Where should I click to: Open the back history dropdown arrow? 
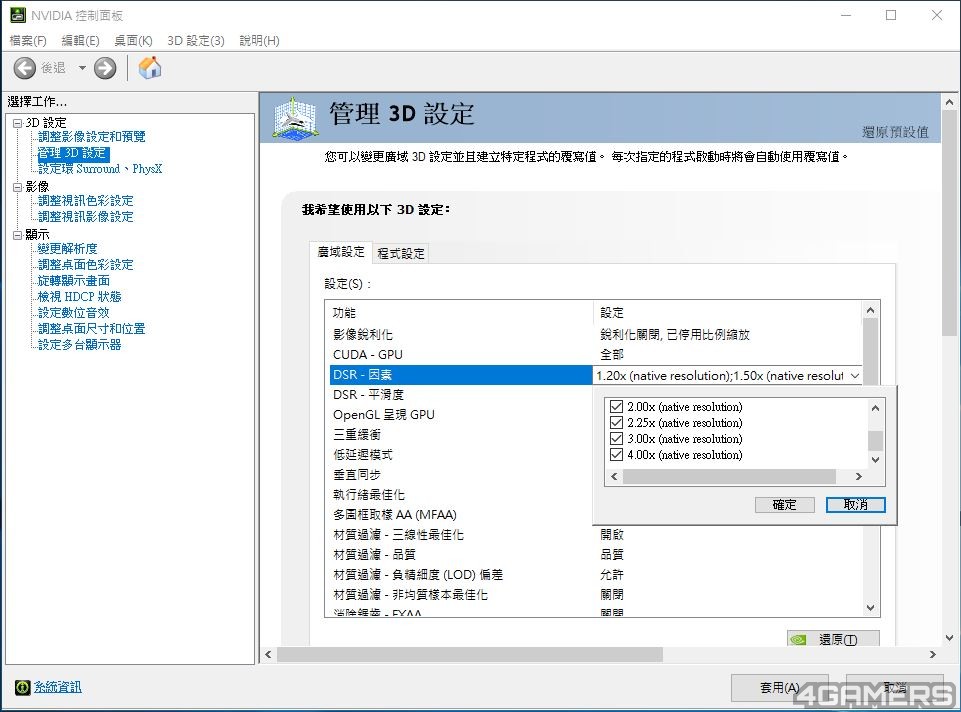(82, 68)
